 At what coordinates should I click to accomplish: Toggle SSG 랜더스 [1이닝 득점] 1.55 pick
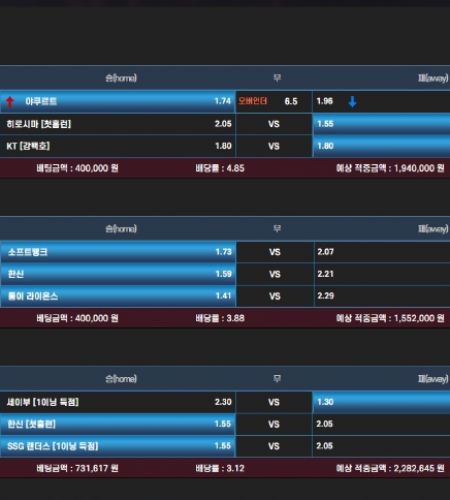point(118,446)
